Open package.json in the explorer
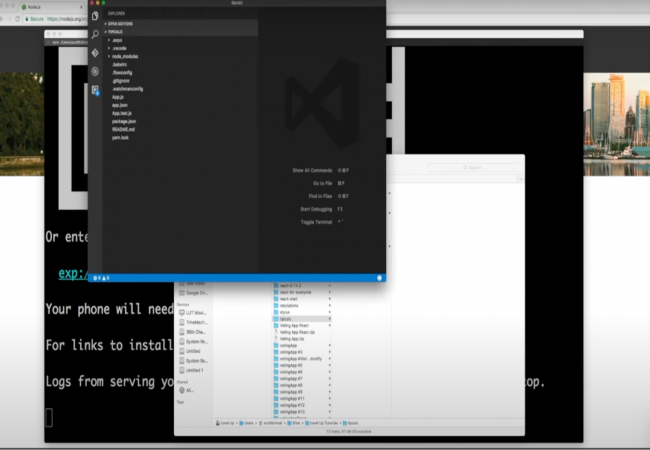 [124, 121]
